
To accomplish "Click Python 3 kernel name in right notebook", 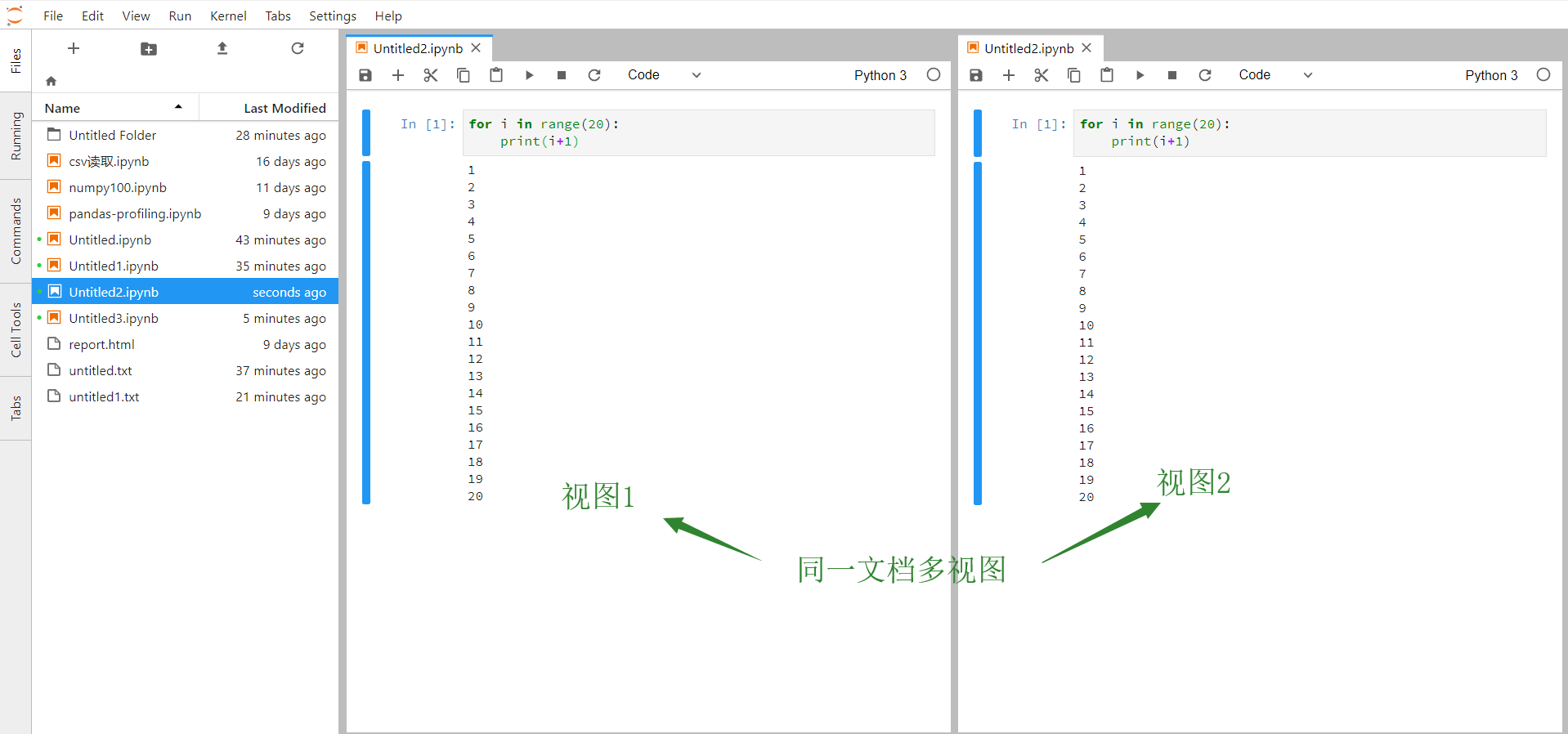I will pyautogui.click(x=1491, y=75).
